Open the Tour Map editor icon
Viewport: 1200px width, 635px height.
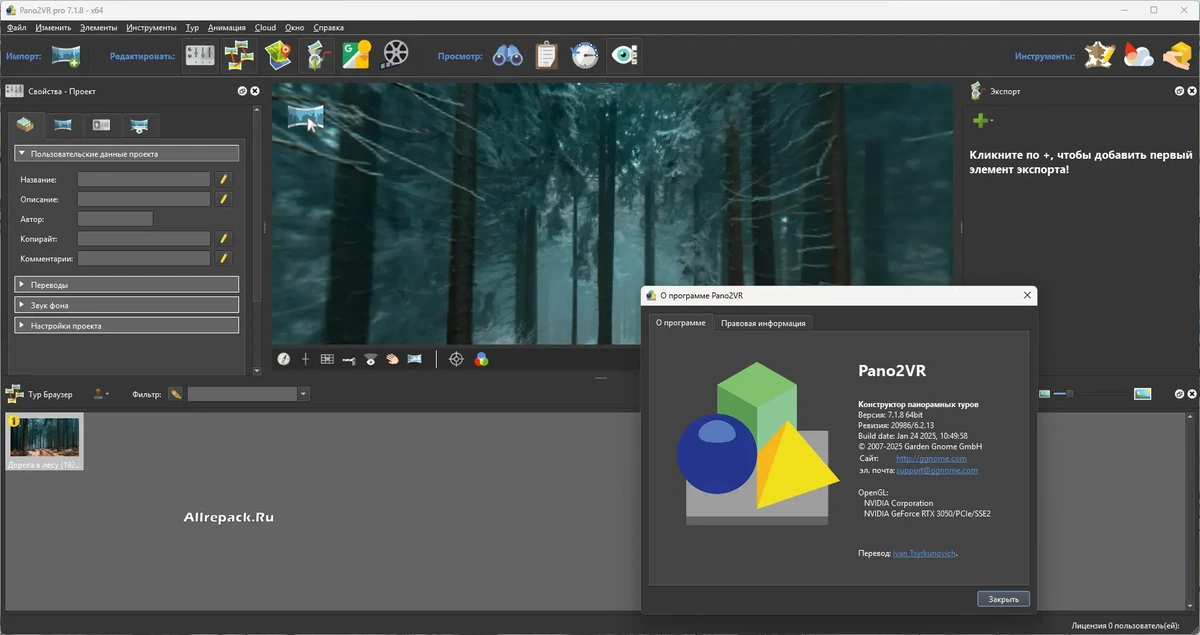click(x=277, y=55)
